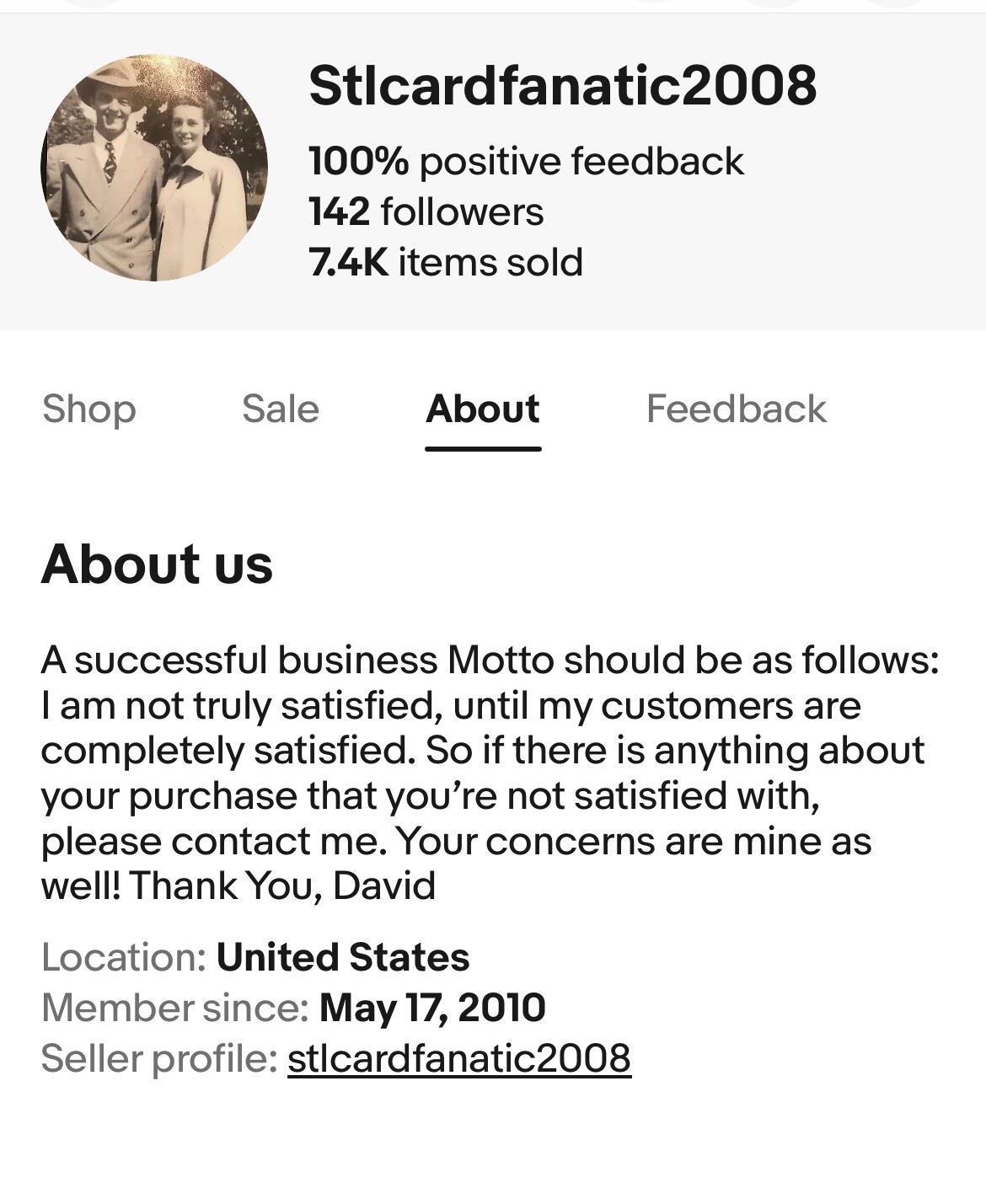Tap the 100% positive feedback stat

526,161
